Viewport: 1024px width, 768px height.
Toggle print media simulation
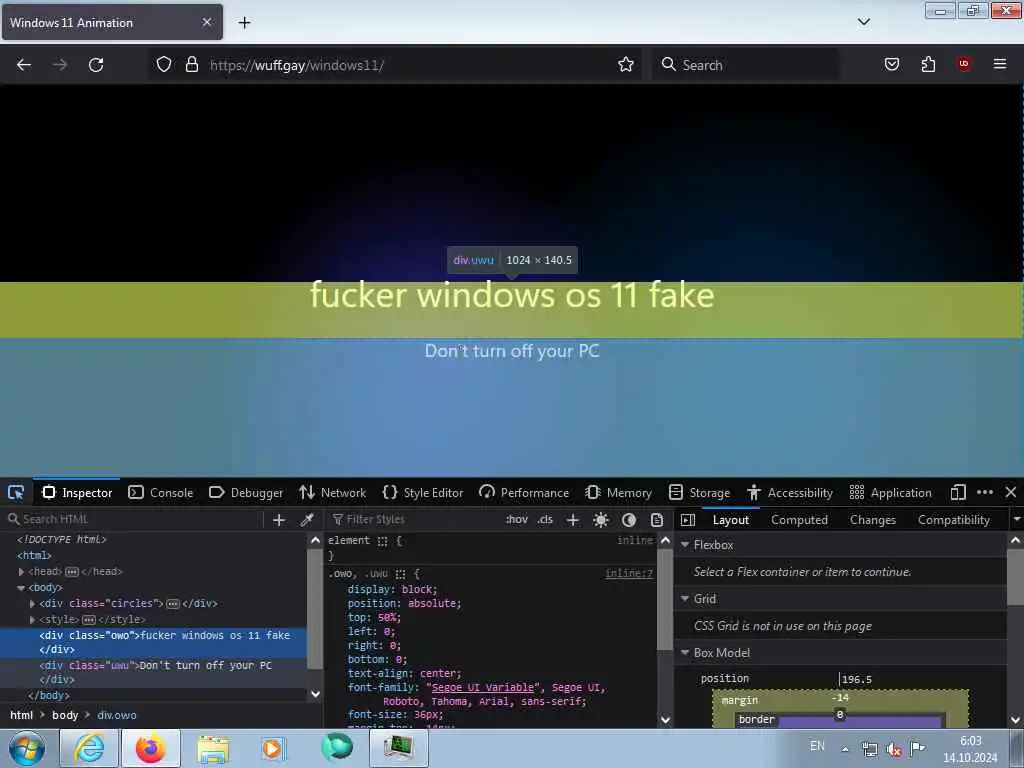click(657, 520)
